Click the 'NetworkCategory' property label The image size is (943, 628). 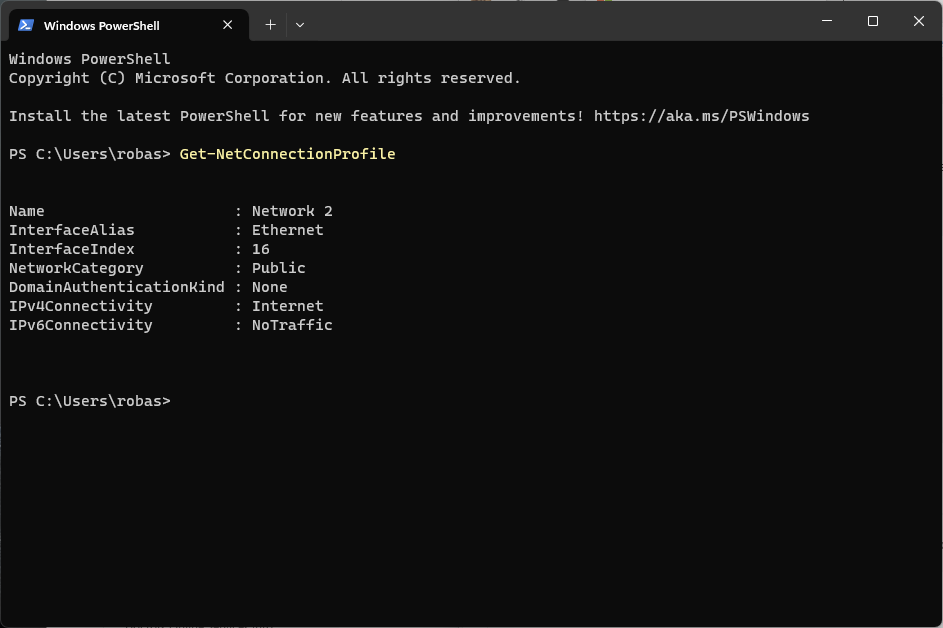tap(76, 268)
